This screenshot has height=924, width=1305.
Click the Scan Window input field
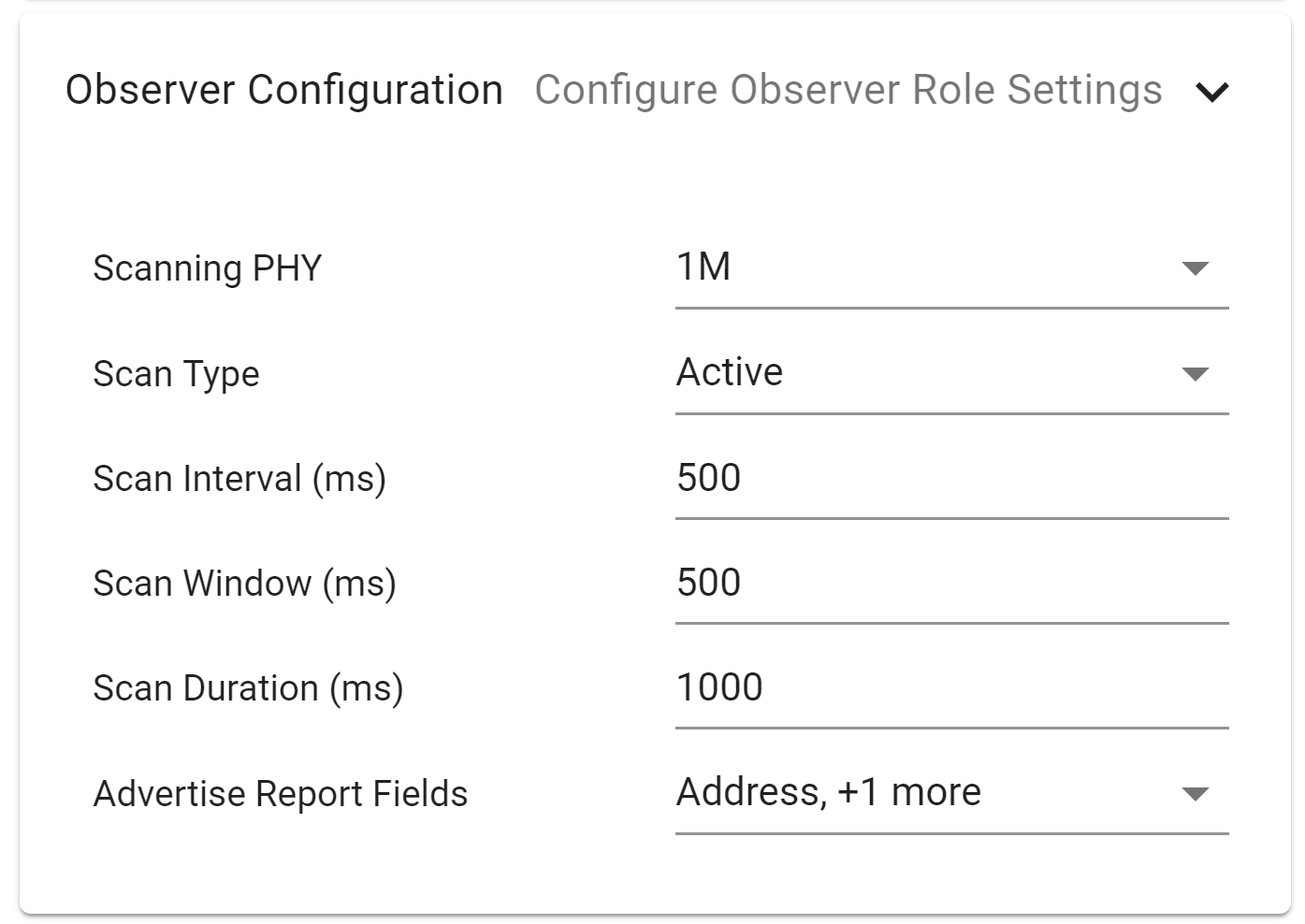coord(950,584)
